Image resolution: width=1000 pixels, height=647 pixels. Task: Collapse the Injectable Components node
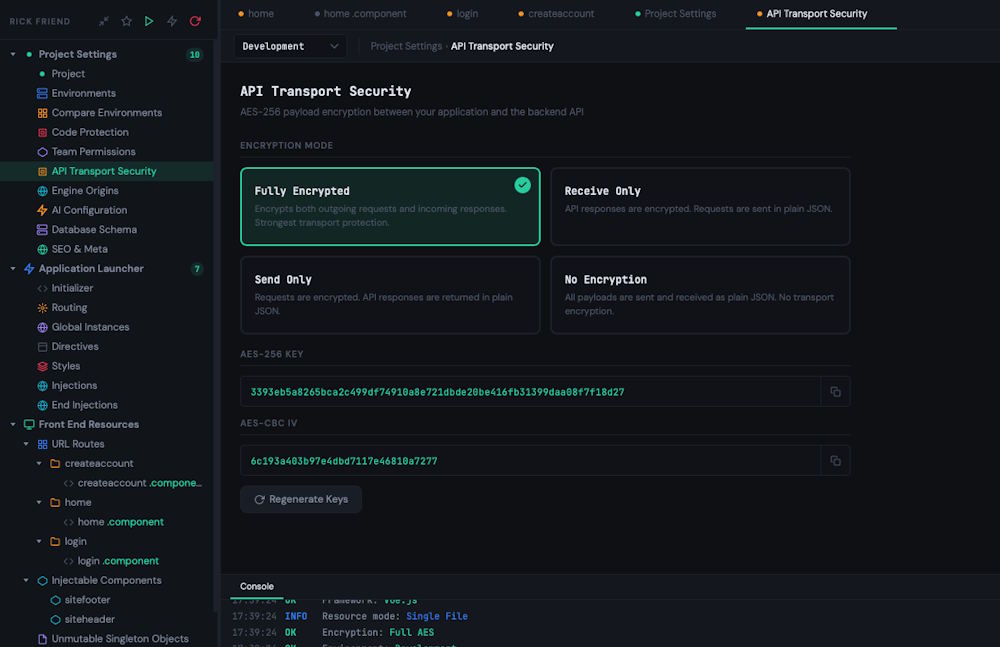[26, 580]
